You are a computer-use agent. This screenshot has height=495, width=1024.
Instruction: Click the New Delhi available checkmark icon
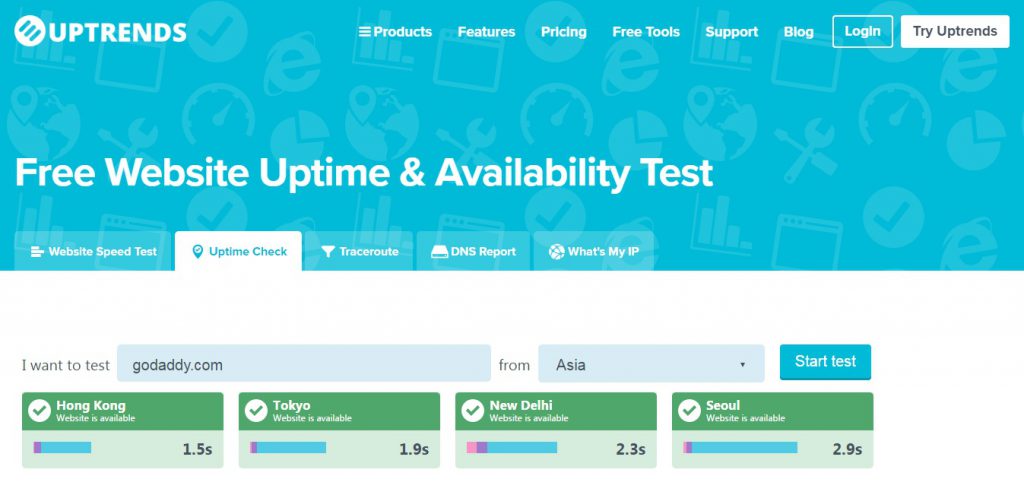[473, 411]
